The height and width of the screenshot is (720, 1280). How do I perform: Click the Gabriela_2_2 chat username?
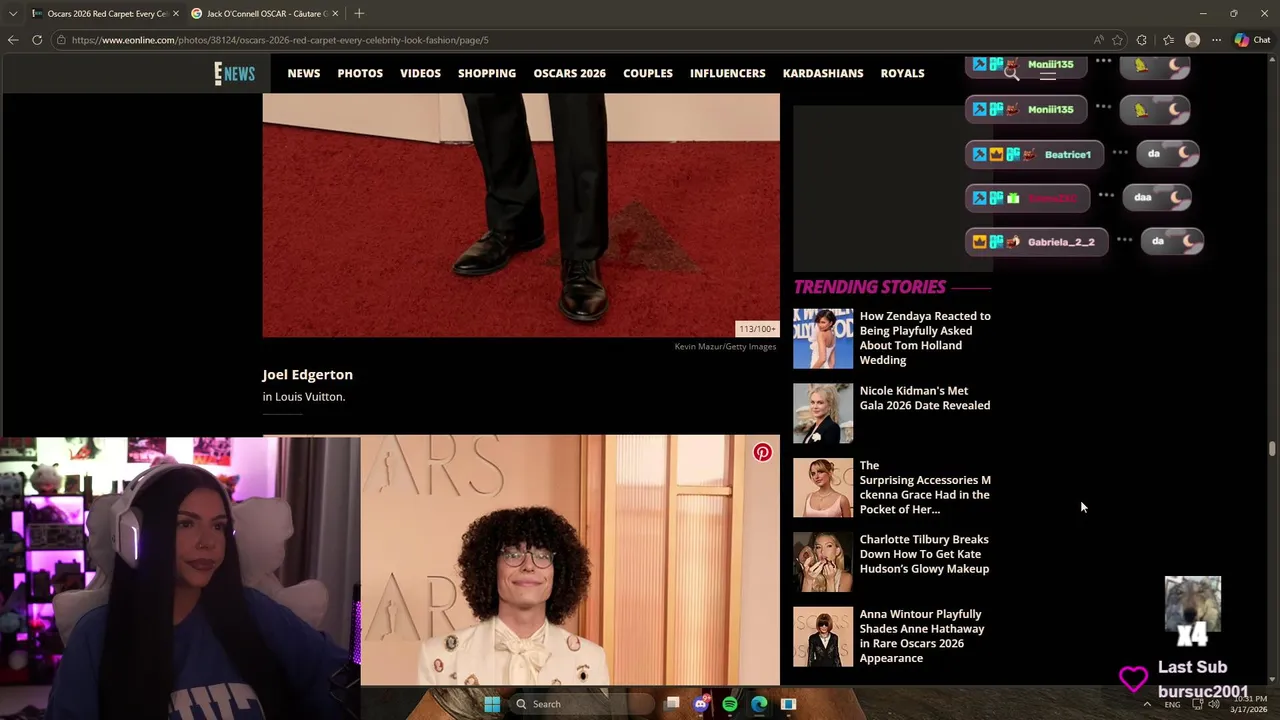[x=1061, y=242]
